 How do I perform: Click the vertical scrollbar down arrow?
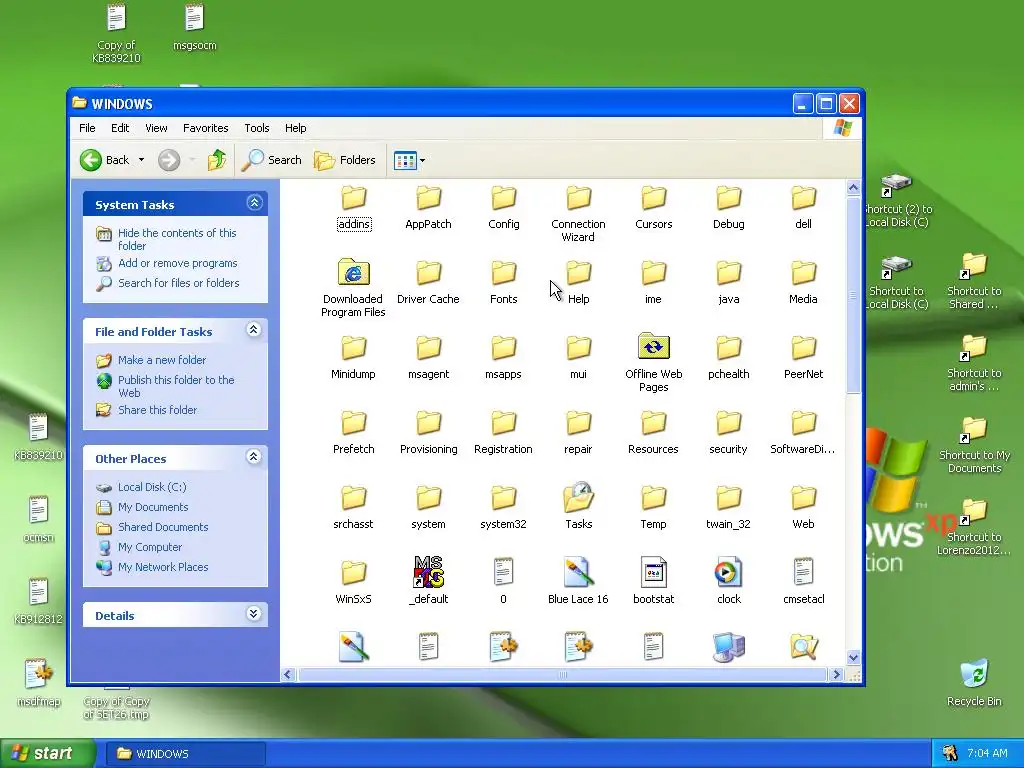tap(853, 658)
